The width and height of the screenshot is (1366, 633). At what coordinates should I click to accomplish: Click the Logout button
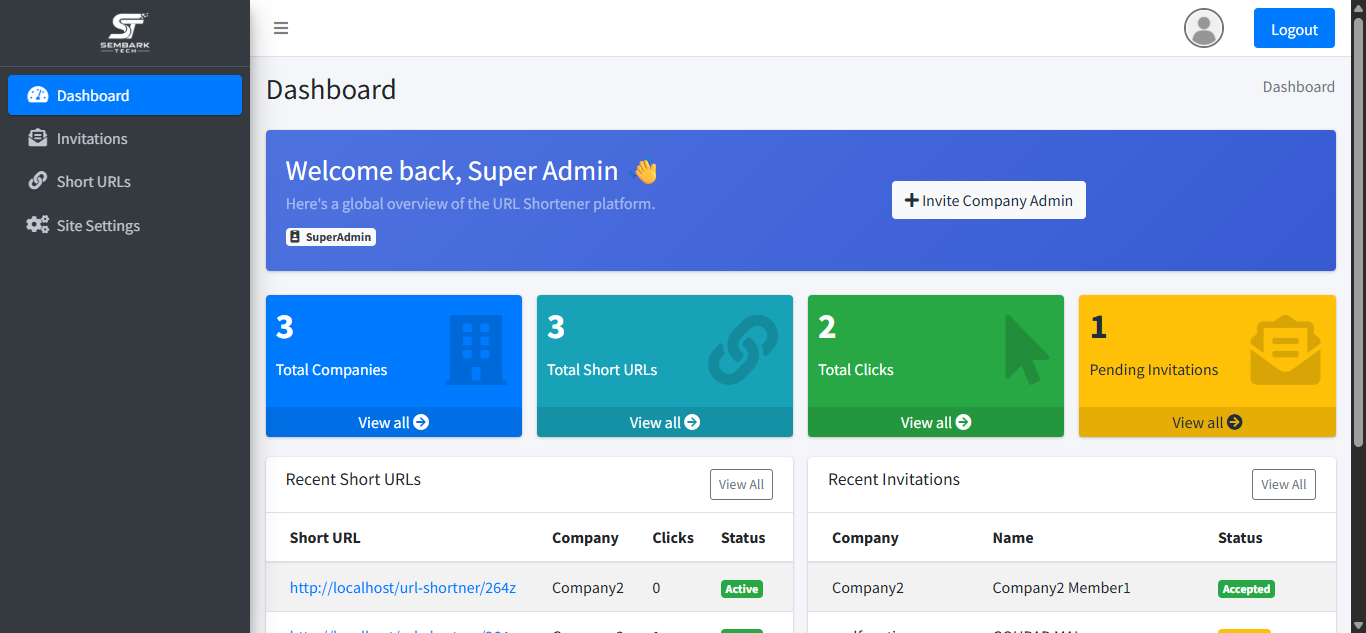point(1294,29)
